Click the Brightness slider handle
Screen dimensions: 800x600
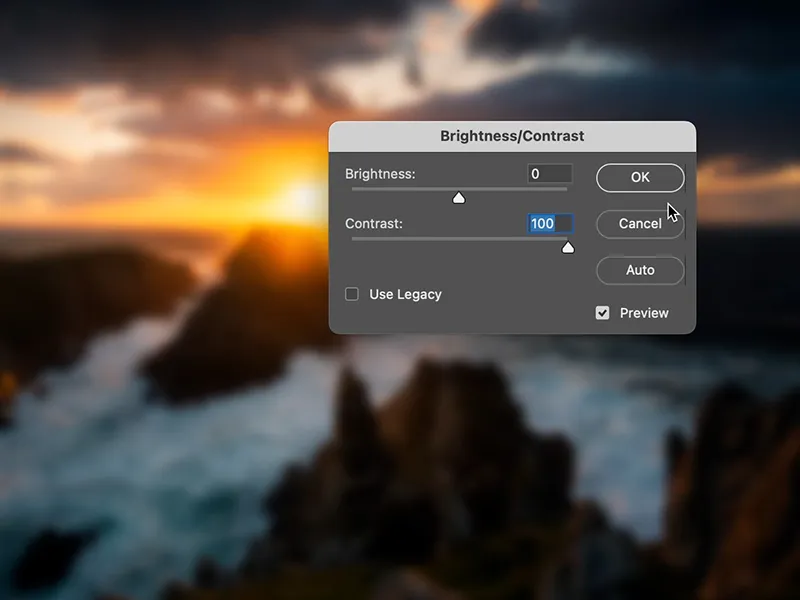tap(459, 197)
